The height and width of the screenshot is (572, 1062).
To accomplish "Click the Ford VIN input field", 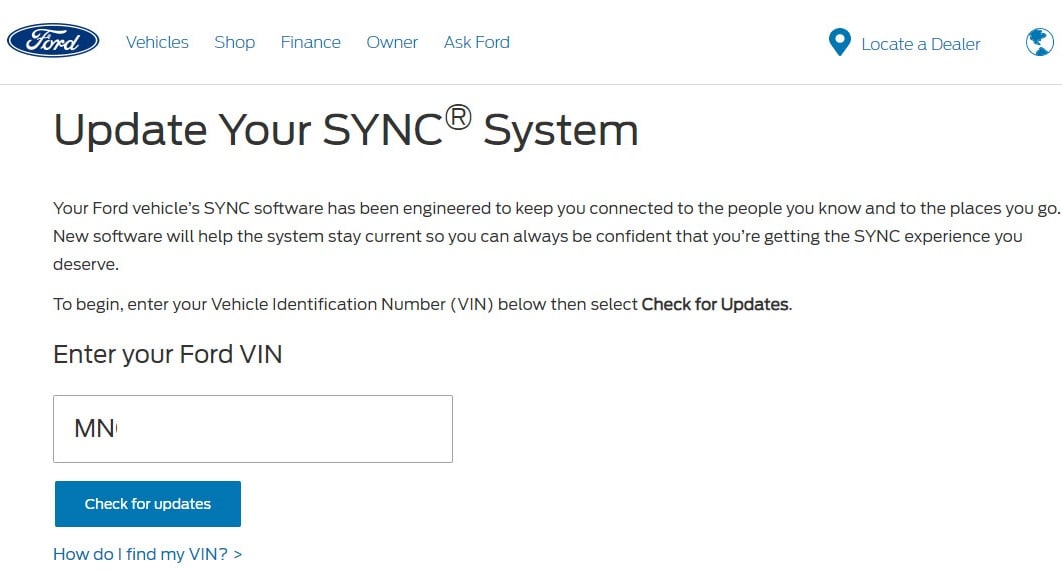I will point(253,429).
